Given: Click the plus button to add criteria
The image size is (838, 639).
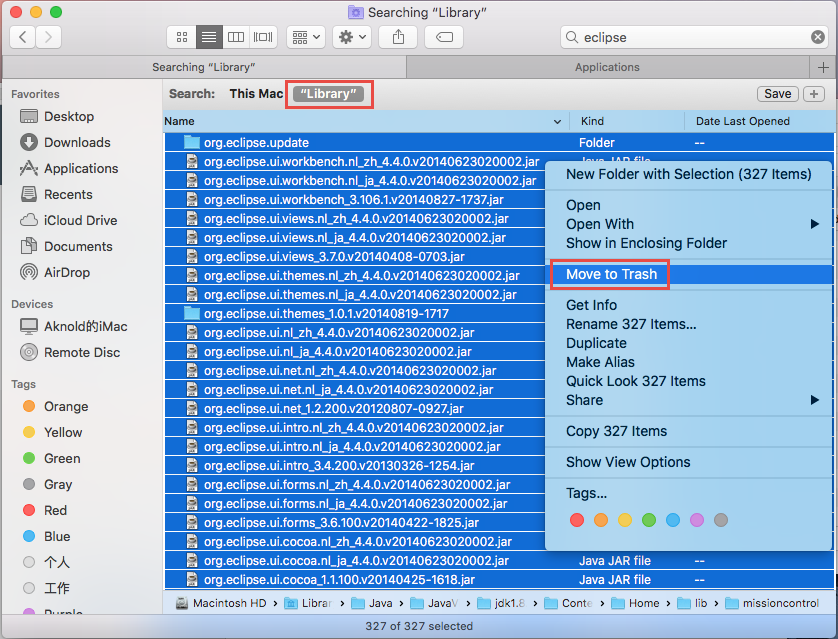Looking at the screenshot, I should pos(814,92).
